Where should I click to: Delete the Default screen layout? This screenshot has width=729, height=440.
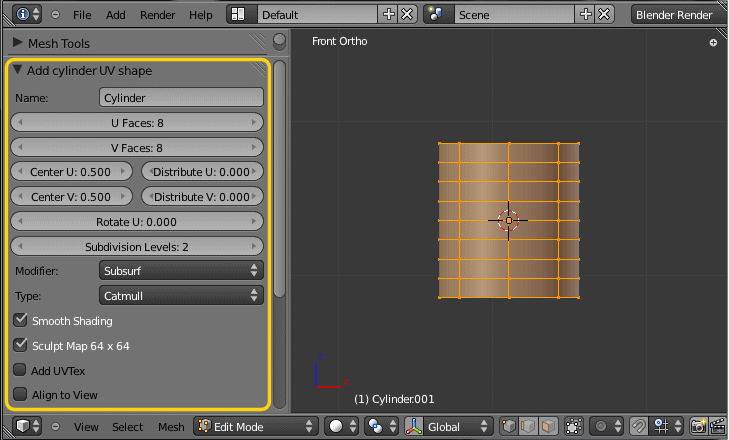pos(407,15)
